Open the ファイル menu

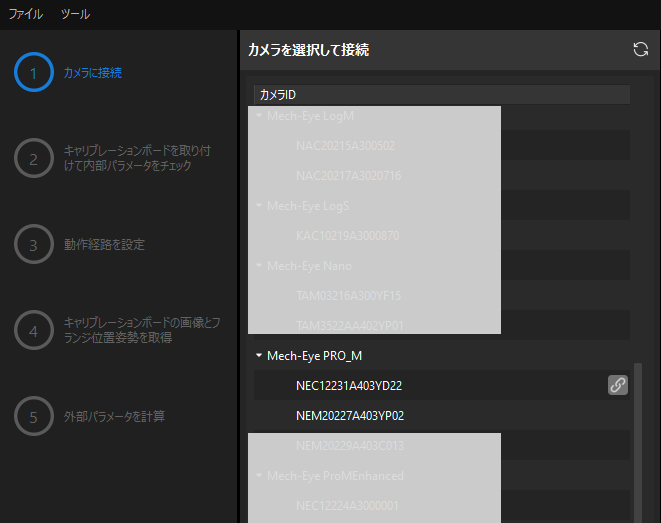coord(26,14)
